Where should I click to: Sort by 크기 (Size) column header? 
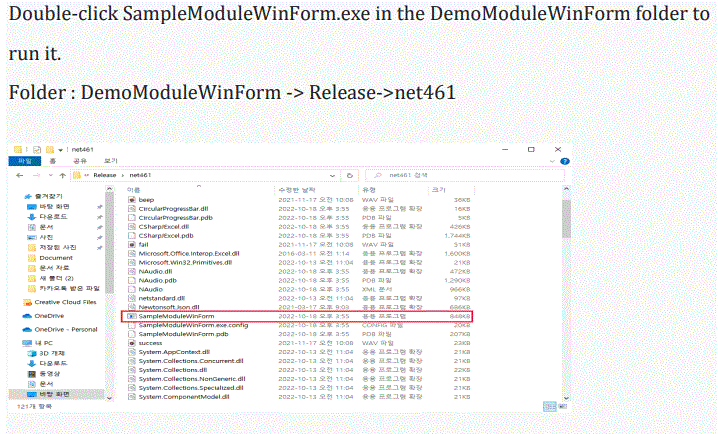point(439,190)
